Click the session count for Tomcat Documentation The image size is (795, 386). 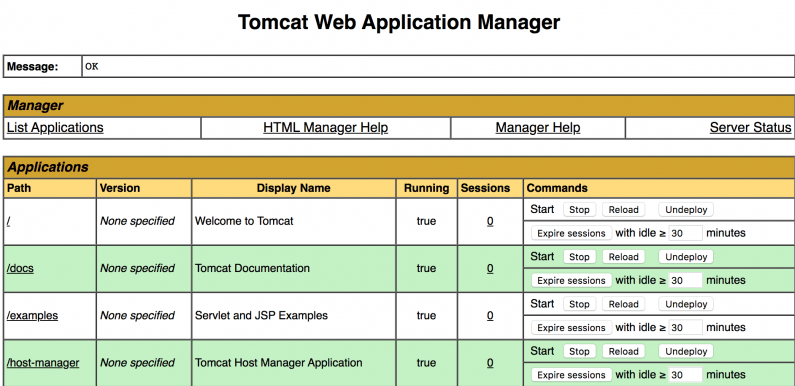490,268
